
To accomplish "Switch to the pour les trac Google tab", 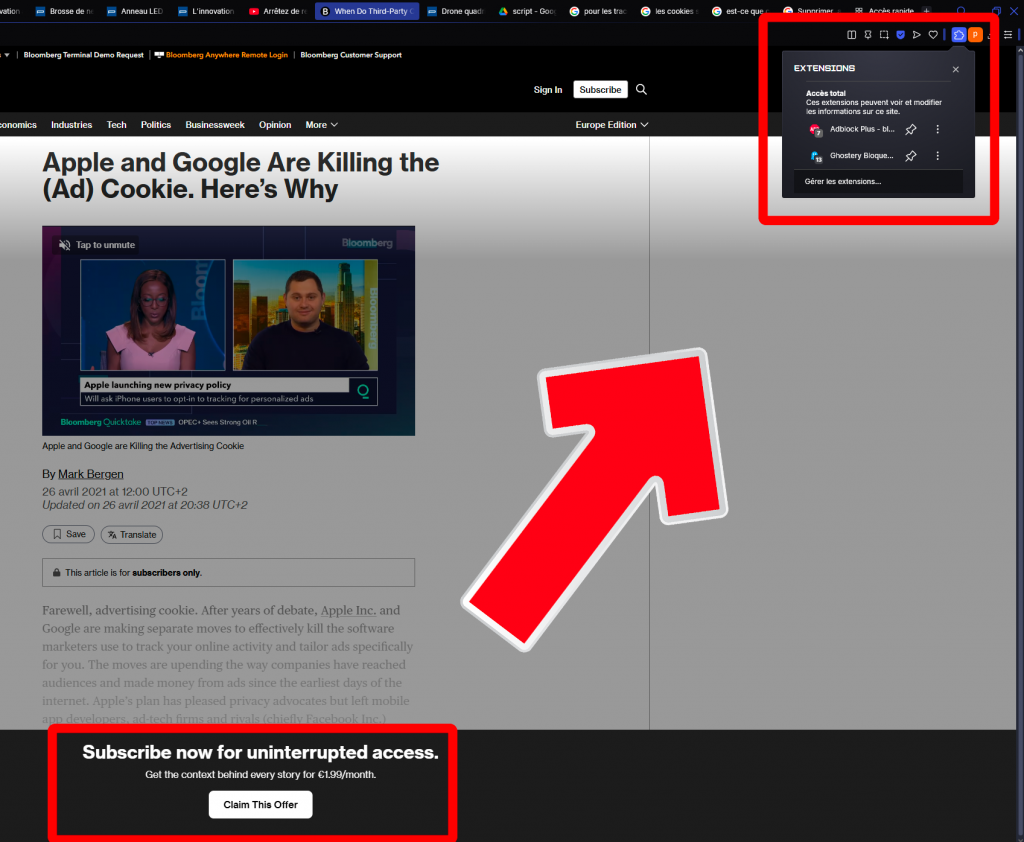I will (x=598, y=11).
